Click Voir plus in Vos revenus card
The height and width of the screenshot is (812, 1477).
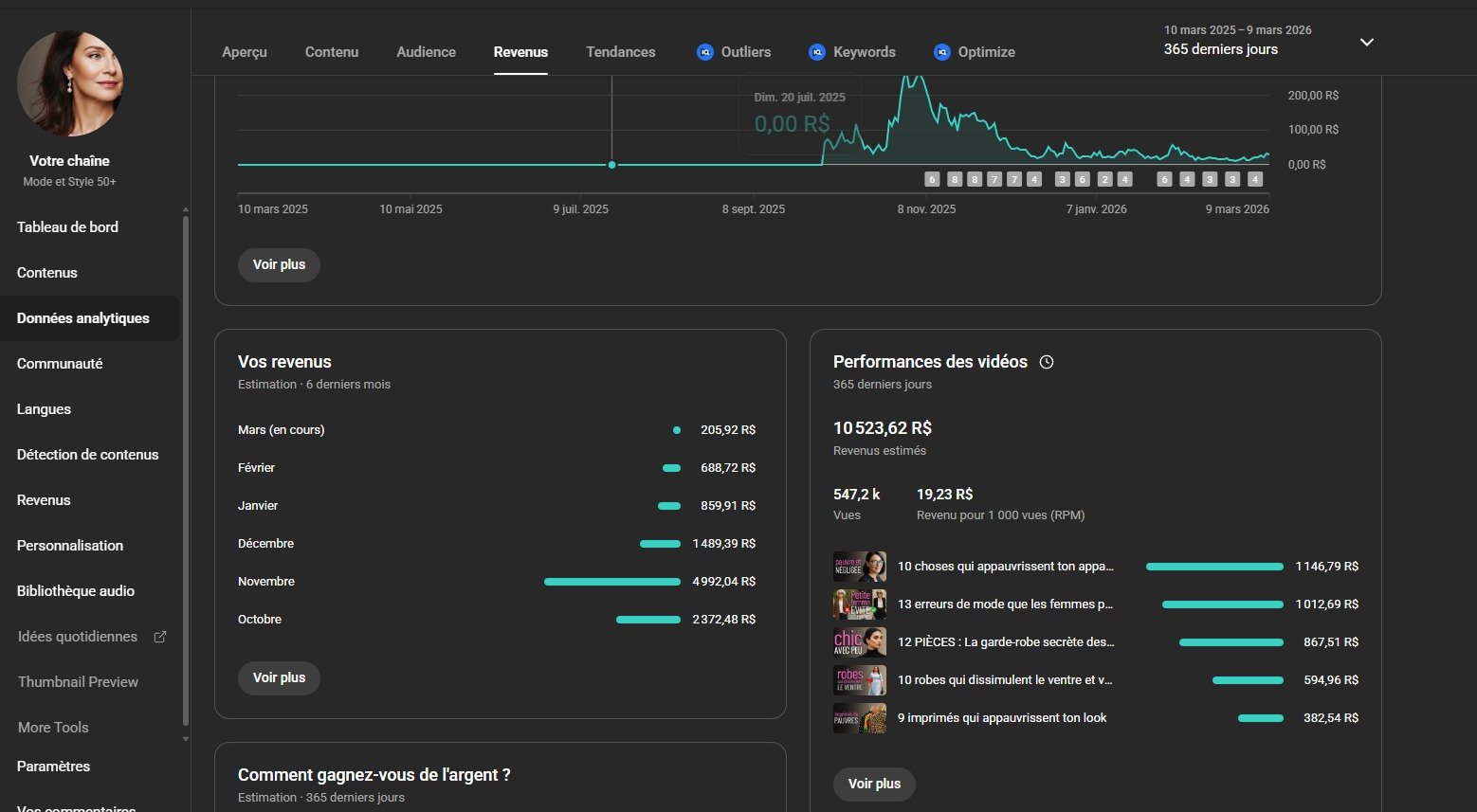pos(279,677)
